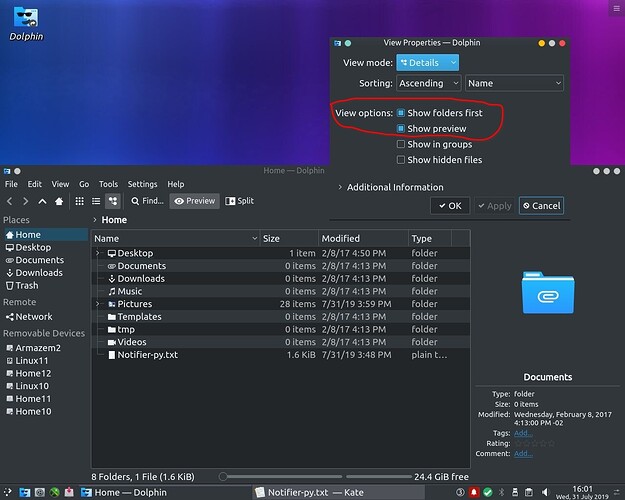Open the Sorting Ascending dropdown
625x500 pixels.
pos(428,83)
